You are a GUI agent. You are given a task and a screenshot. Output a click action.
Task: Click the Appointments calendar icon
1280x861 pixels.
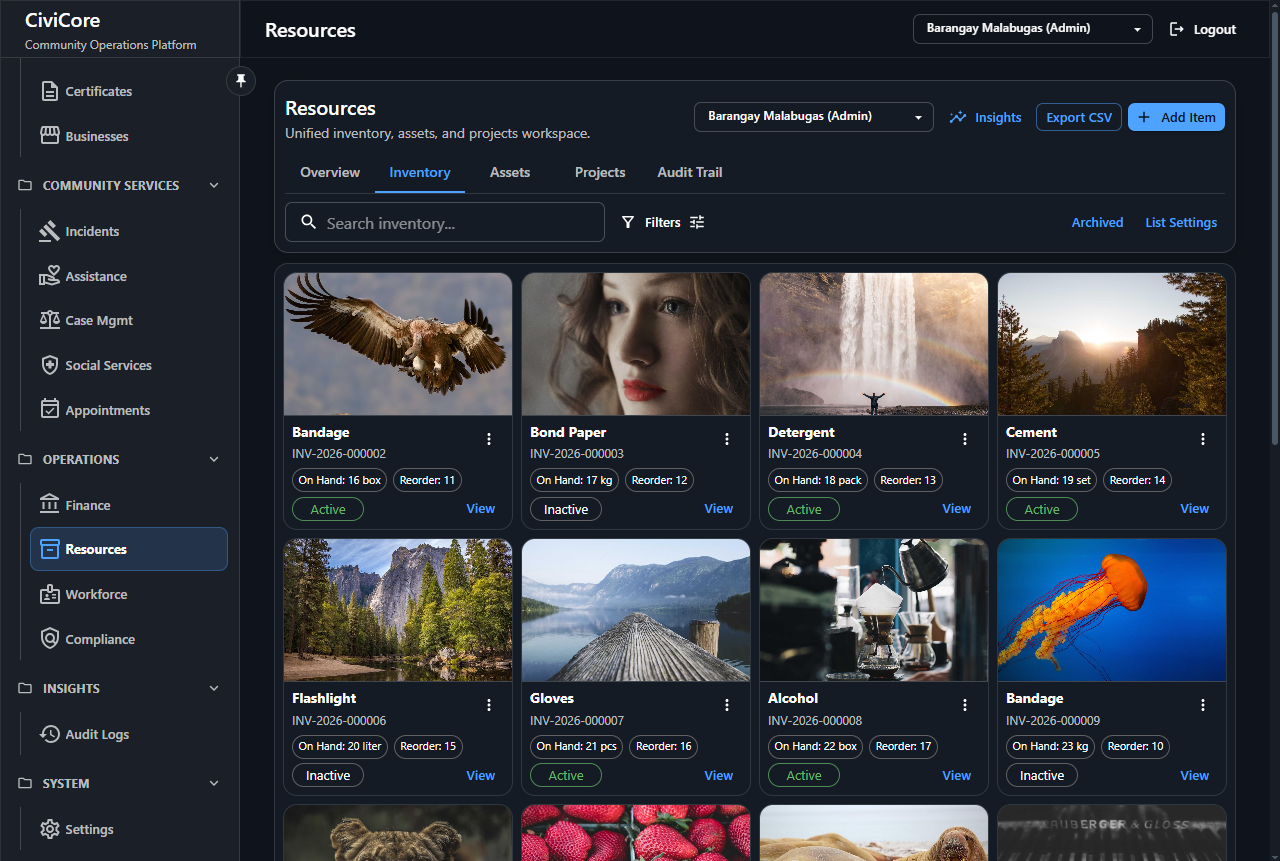pos(49,410)
